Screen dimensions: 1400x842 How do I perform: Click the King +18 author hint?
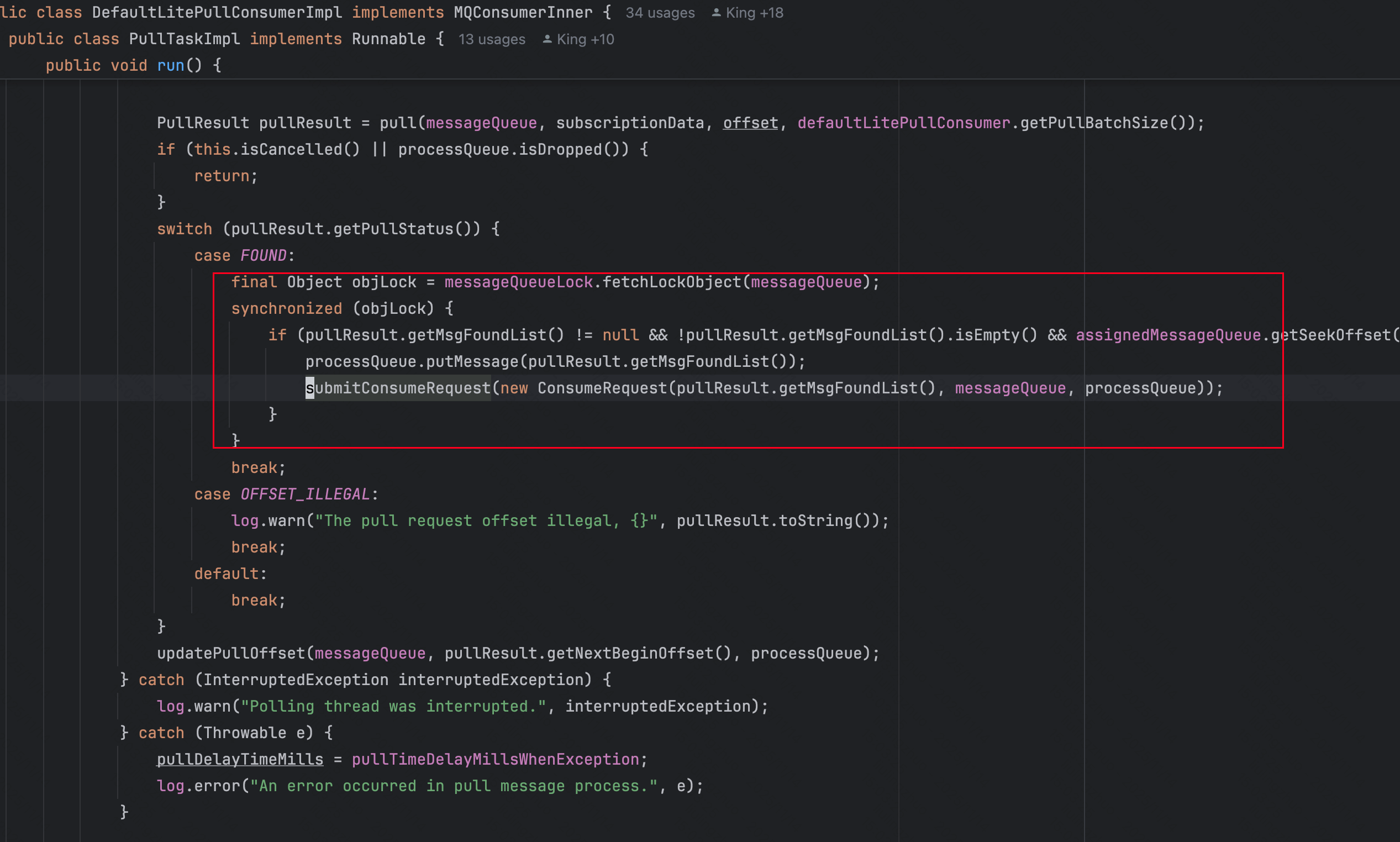click(x=754, y=13)
